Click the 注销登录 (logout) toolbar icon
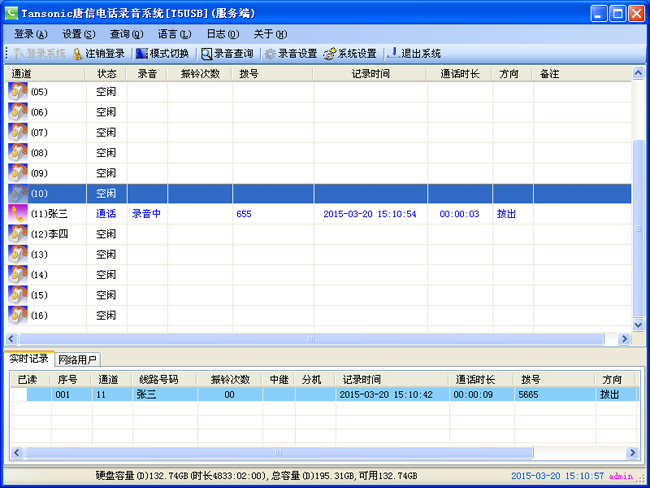 click(x=78, y=54)
